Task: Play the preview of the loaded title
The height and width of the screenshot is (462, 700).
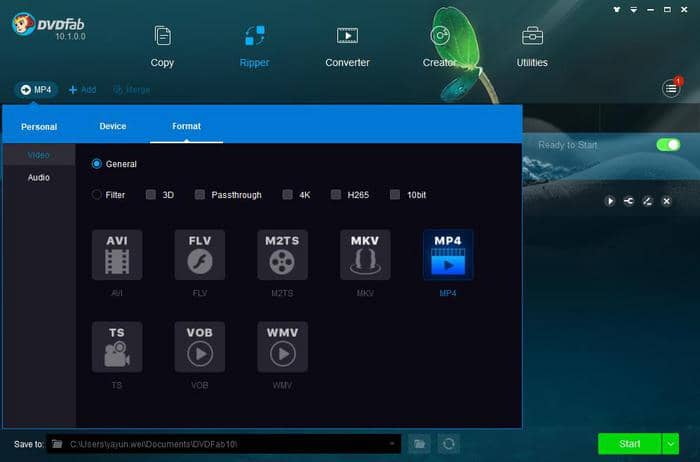Action: tap(610, 201)
